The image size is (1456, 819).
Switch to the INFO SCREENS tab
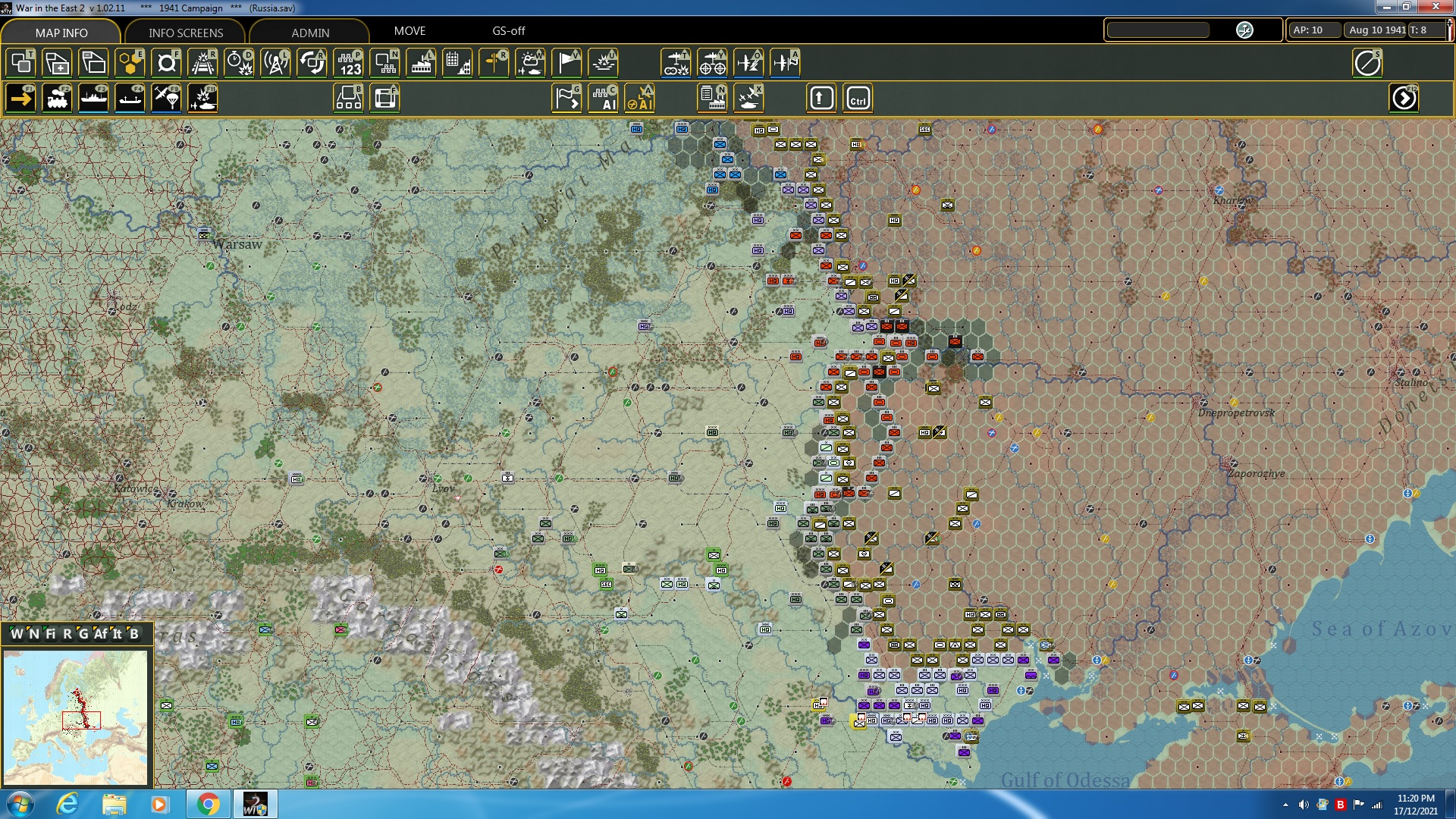[186, 33]
